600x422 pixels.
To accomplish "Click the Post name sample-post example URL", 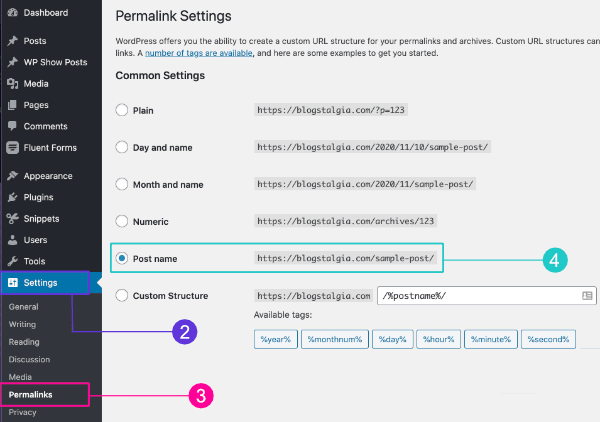I will coord(346,258).
